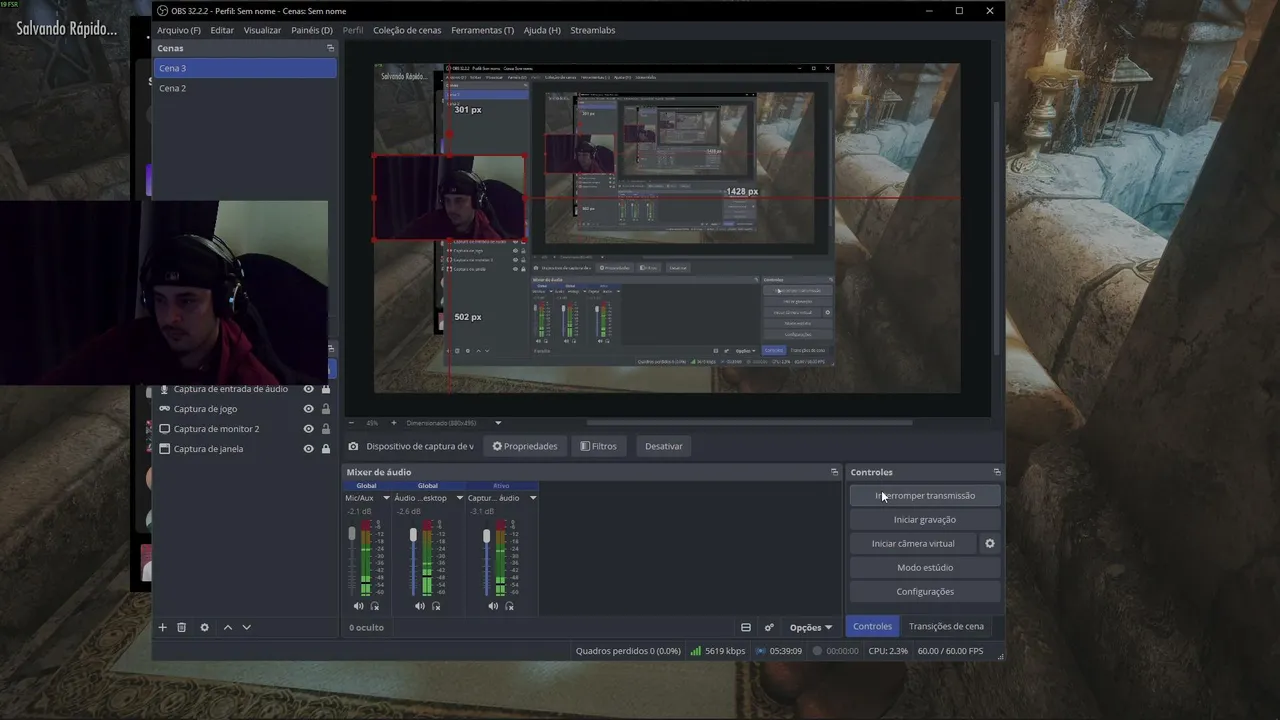Toggle lock on Captura de janela
This screenshot has height=720, width=1280.
click(325, 449)
